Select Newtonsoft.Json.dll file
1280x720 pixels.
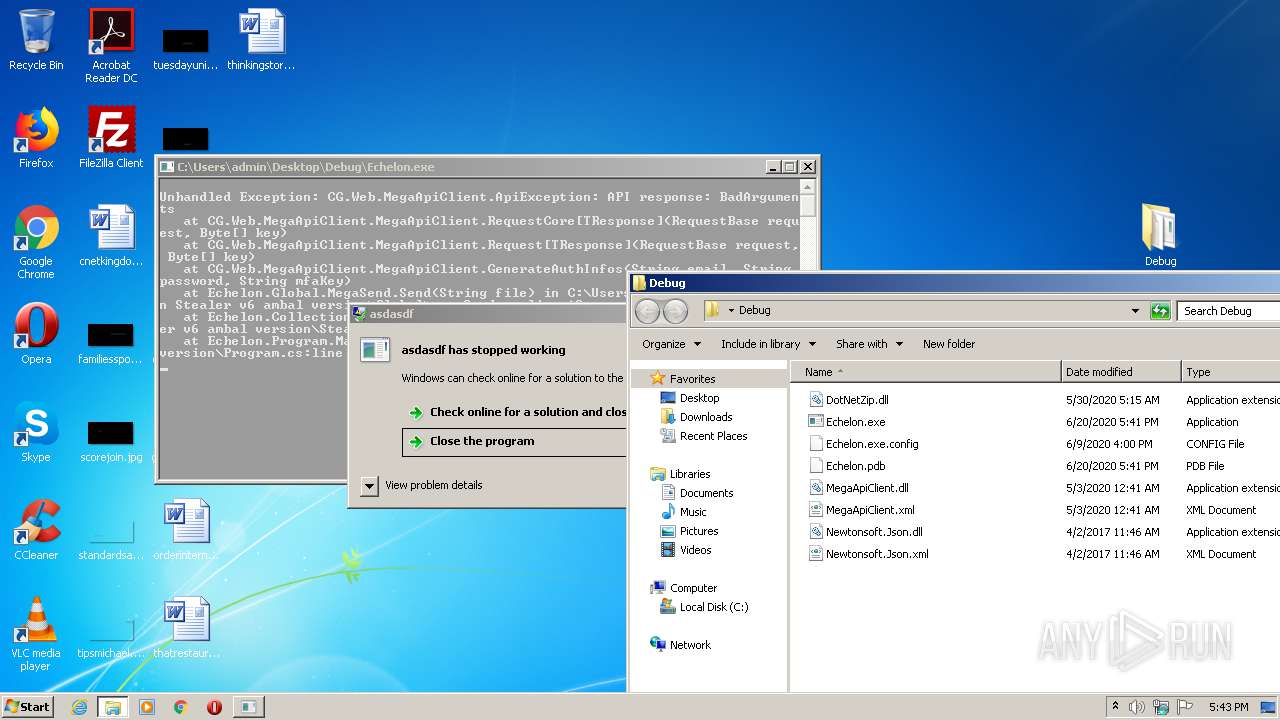click(874, 532)
